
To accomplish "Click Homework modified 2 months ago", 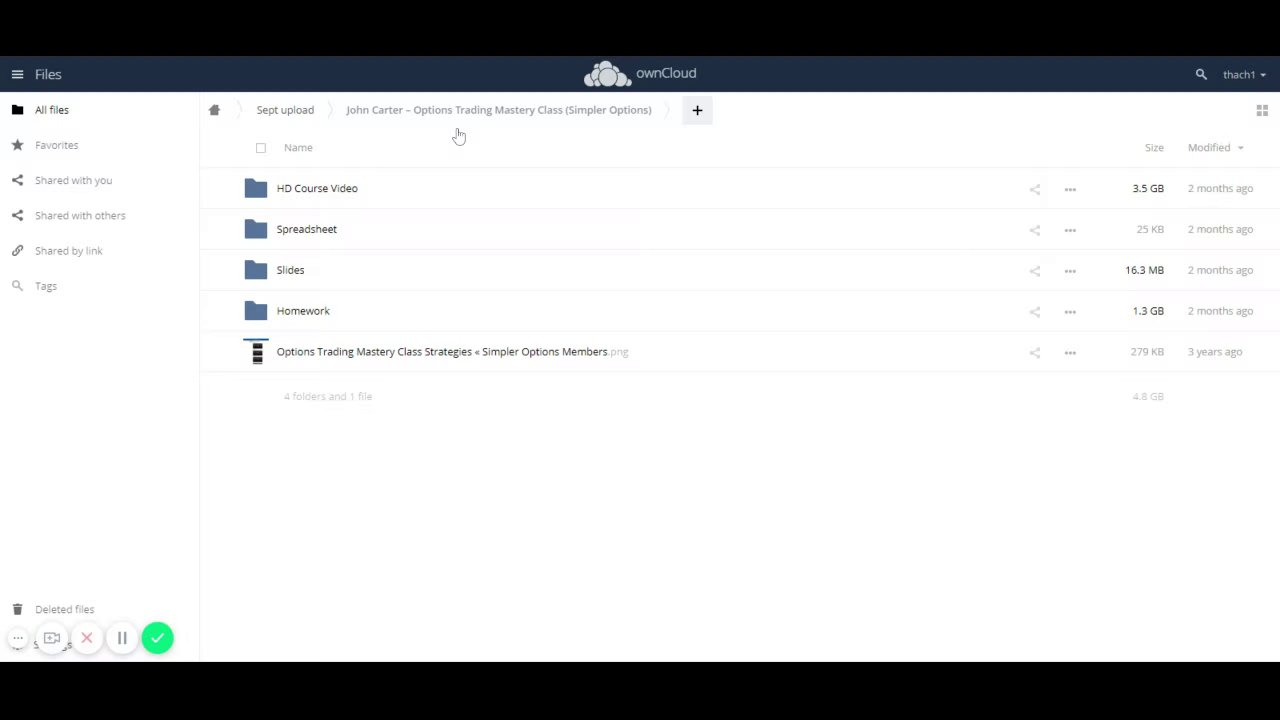I will pyautogui.click(x=1220, y=311).
